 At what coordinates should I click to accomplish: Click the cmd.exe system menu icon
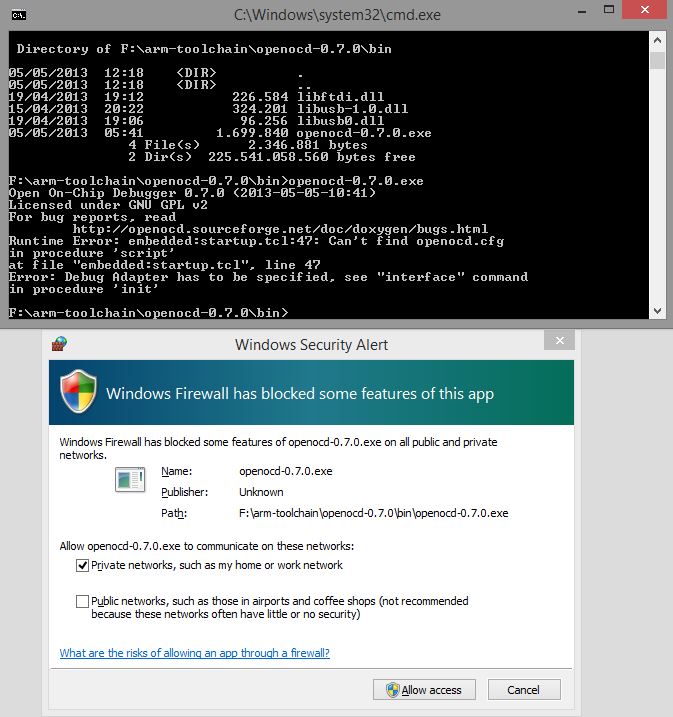coord(19,16)
